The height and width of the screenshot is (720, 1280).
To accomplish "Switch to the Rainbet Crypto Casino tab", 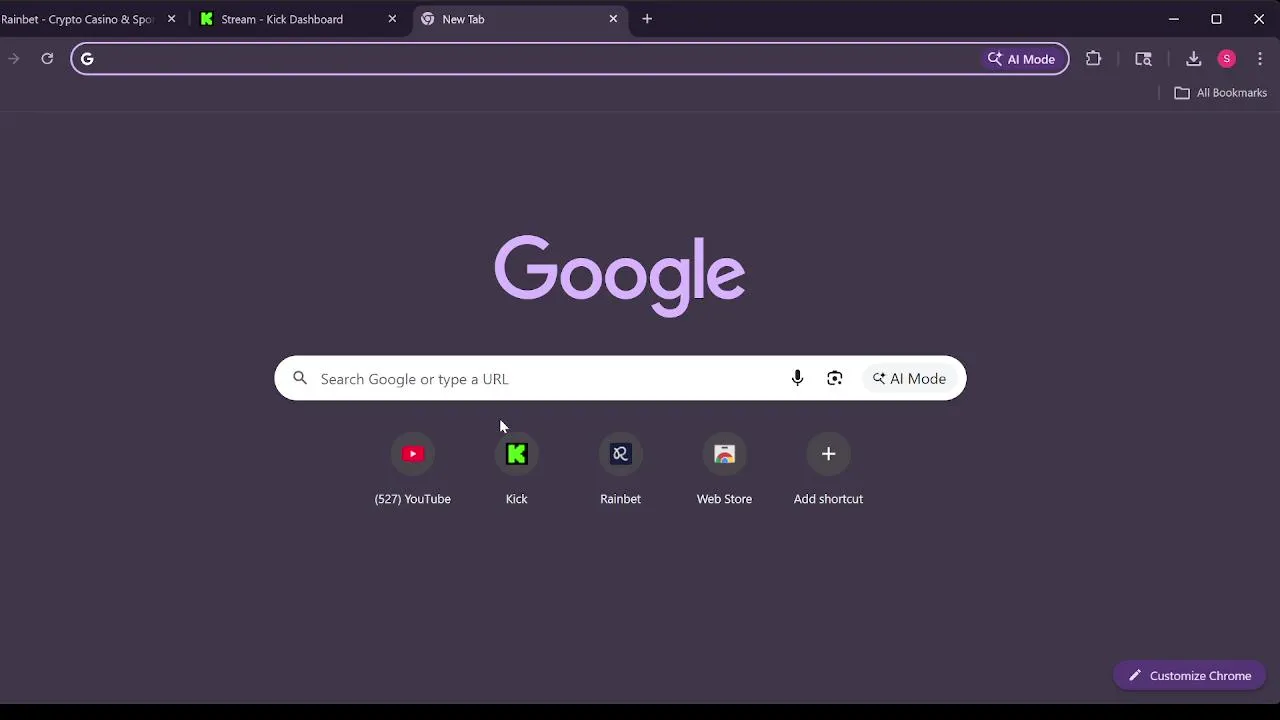I will 78,19.
